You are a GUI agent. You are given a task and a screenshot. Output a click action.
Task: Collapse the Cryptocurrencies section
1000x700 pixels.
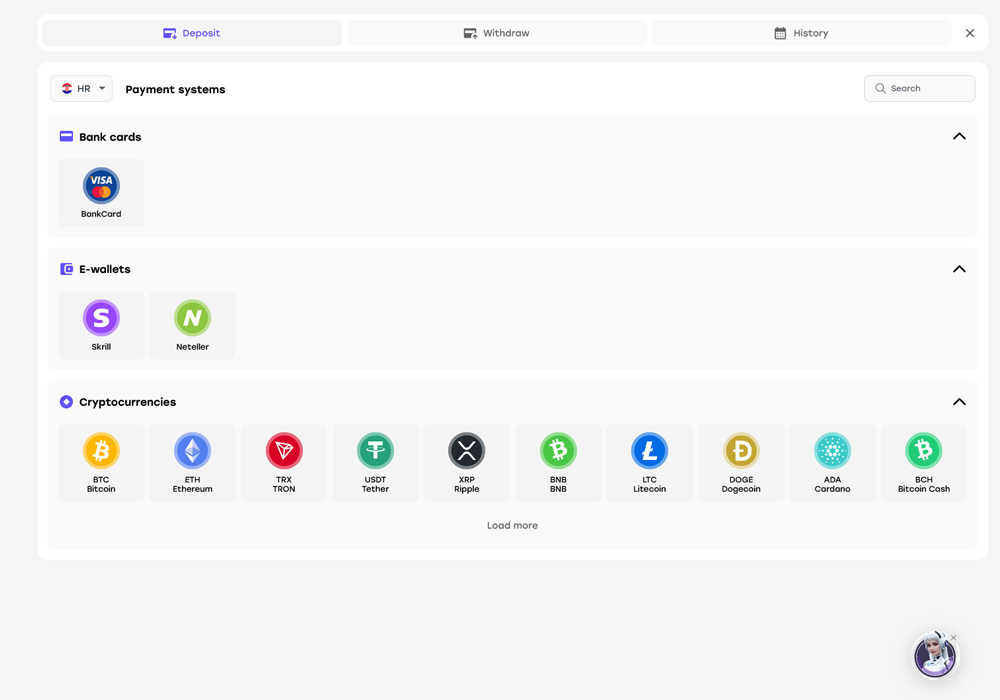[959, 402]
